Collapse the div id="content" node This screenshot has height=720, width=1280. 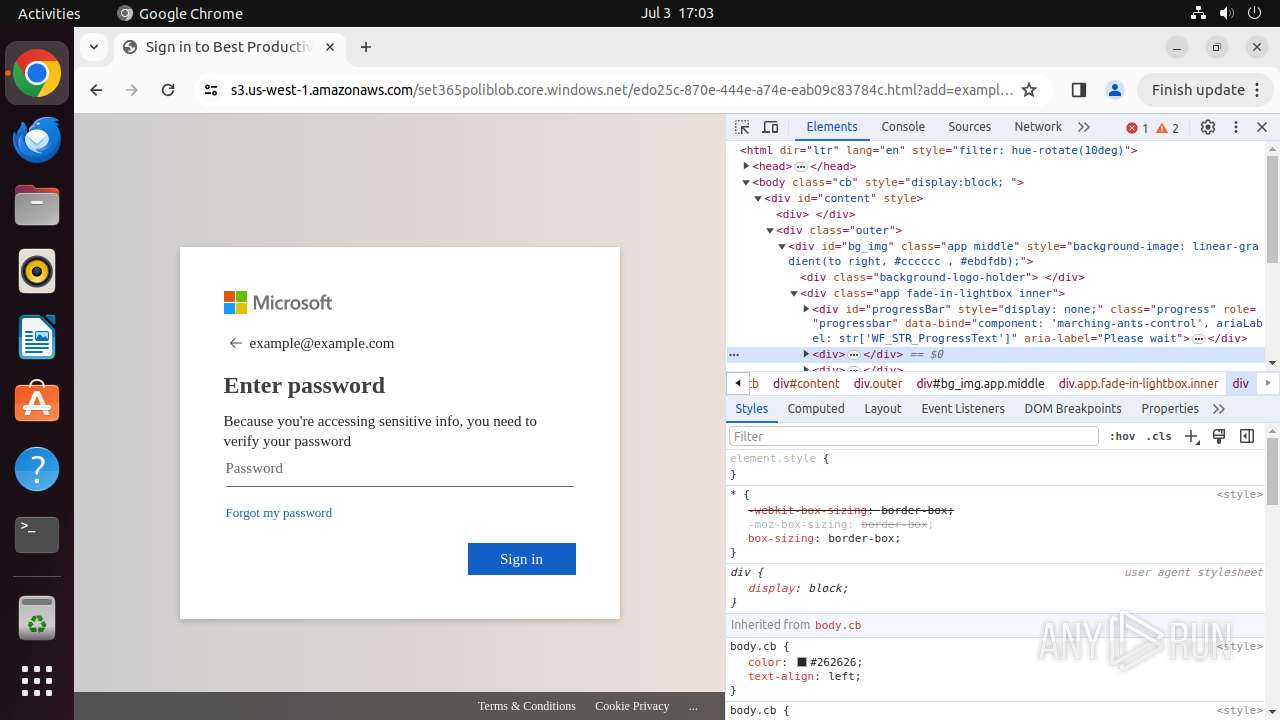point(758,198)
